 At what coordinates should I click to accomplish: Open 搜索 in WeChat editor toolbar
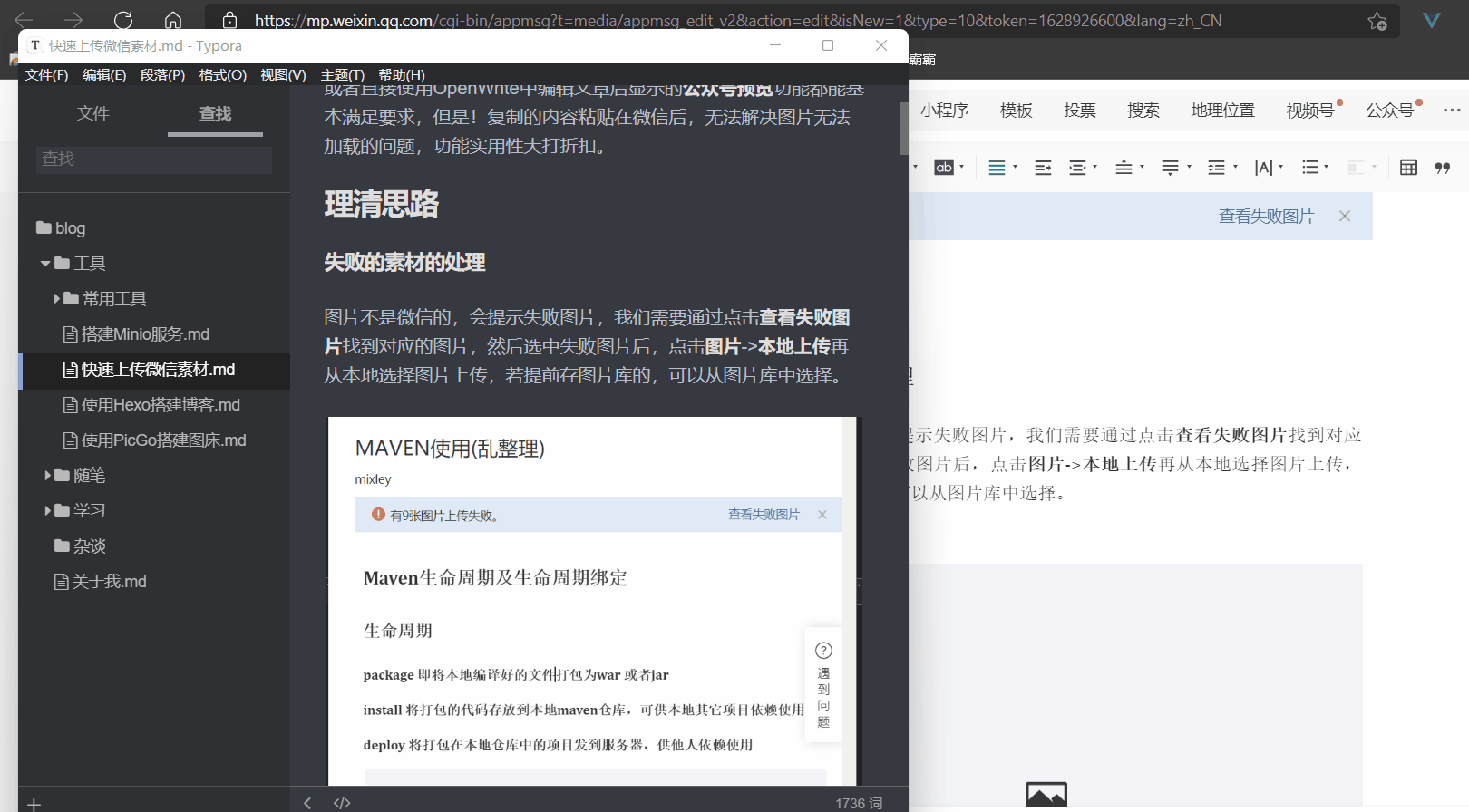(1143, 110)
